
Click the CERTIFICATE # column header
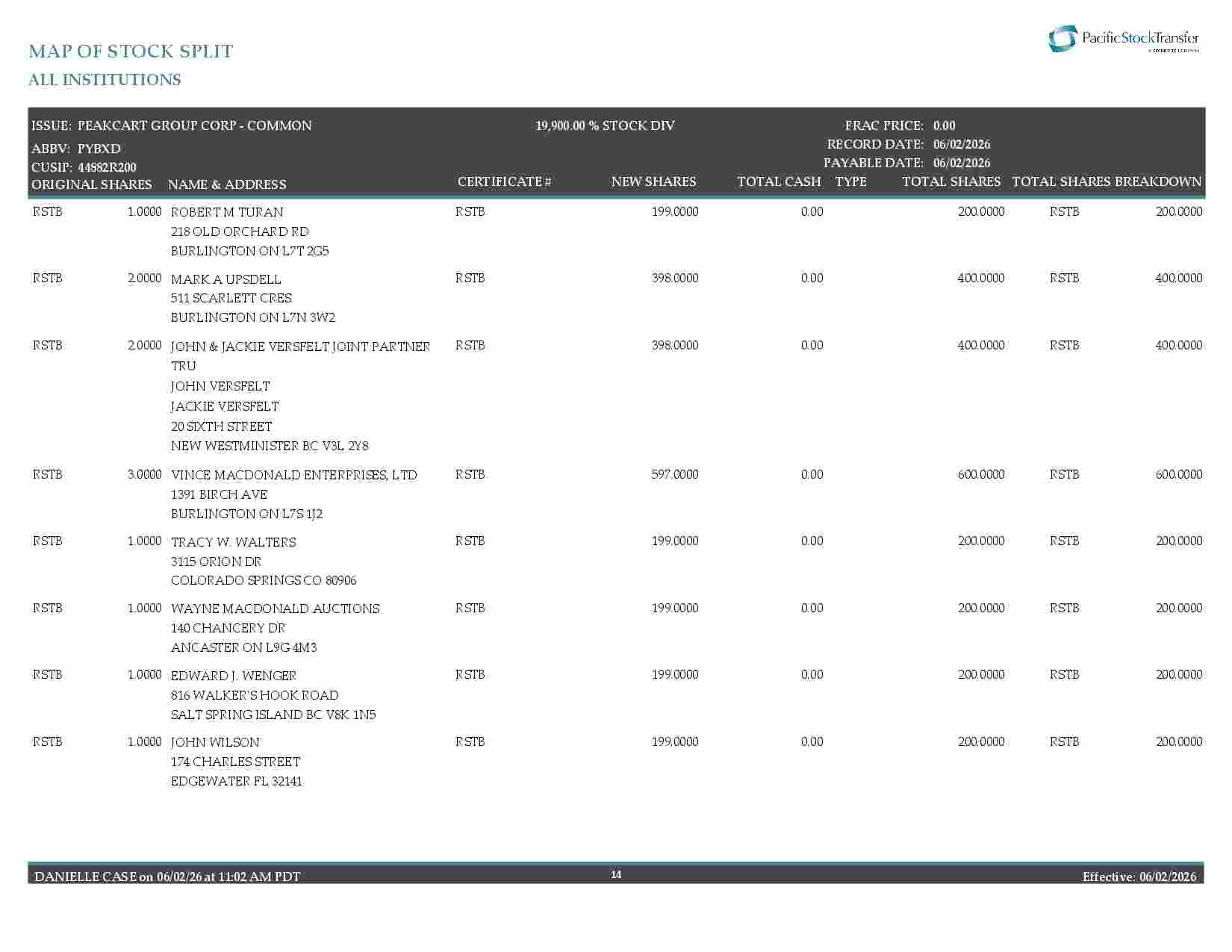(x=505, y=181)
